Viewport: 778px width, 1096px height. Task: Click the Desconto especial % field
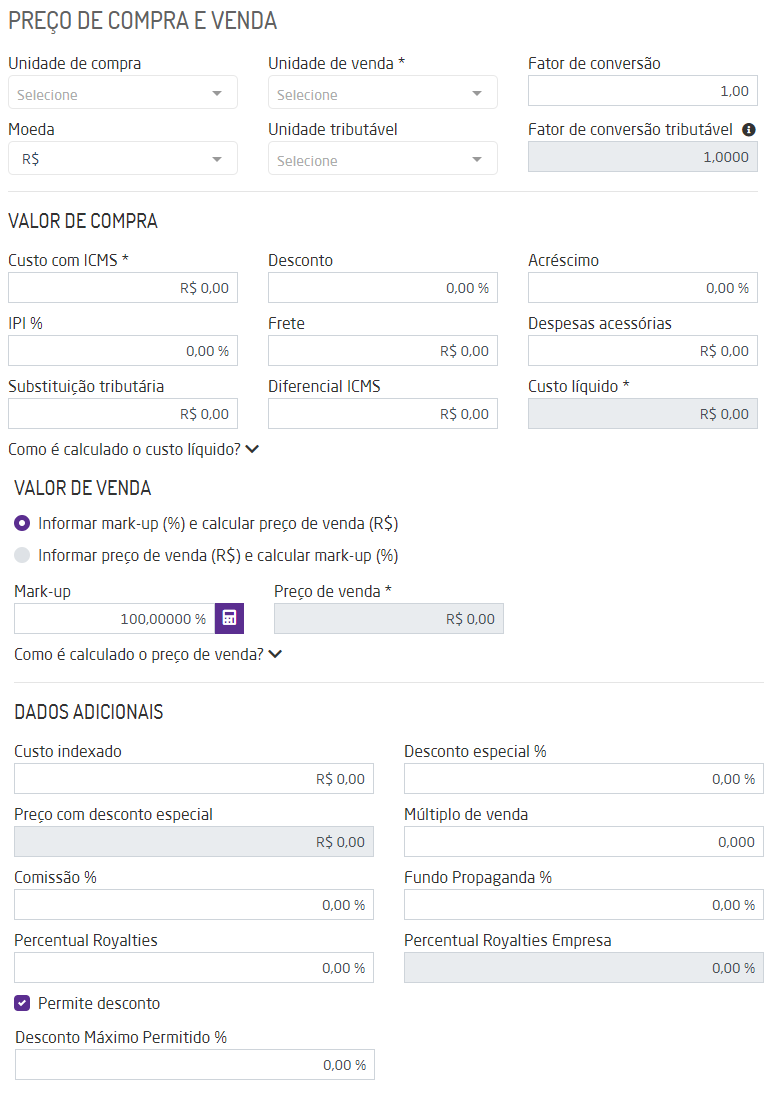[x=584, y=779]
